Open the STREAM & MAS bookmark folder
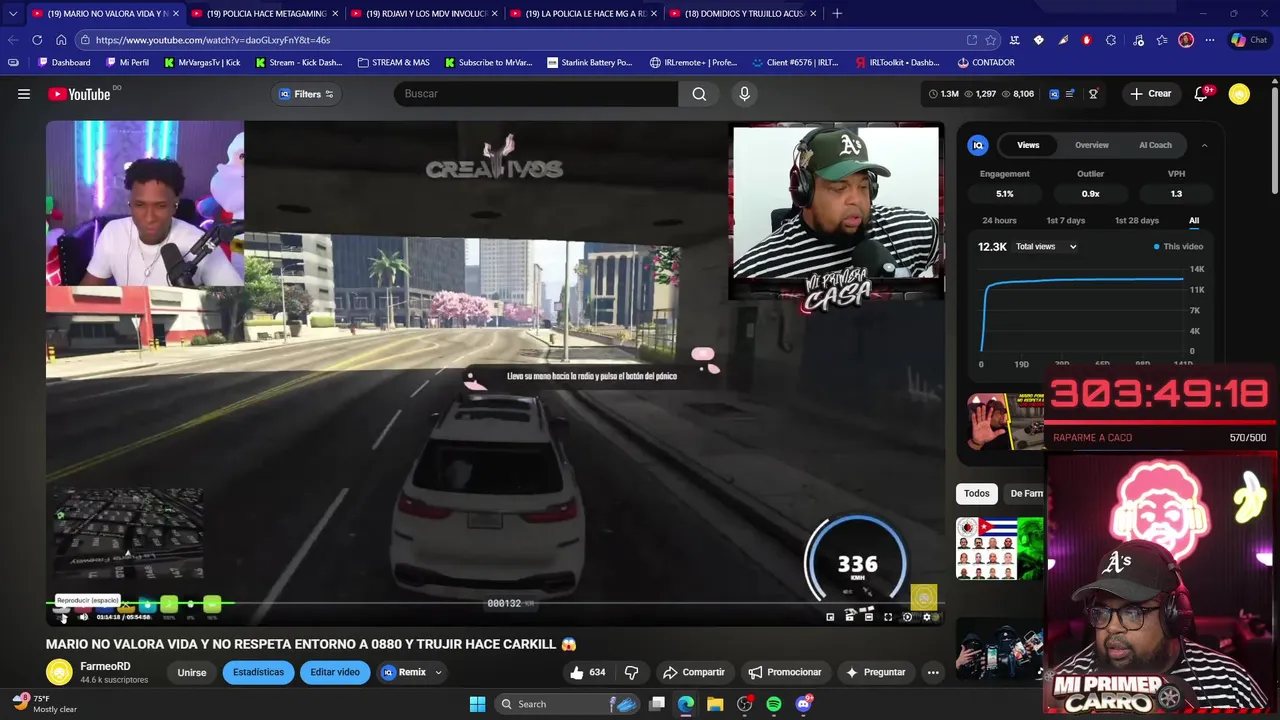The image size is (1280, 720). pyautogui.click(x=393, y=62)
